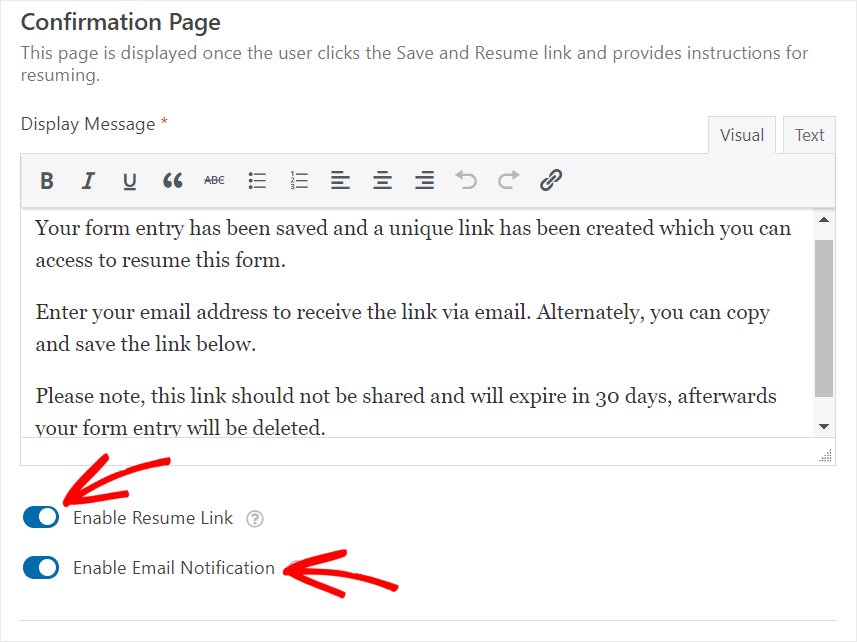Click the text "Enter your email address to receive"
The height and width of the screenshot is (642, 857).
(198, 312)
